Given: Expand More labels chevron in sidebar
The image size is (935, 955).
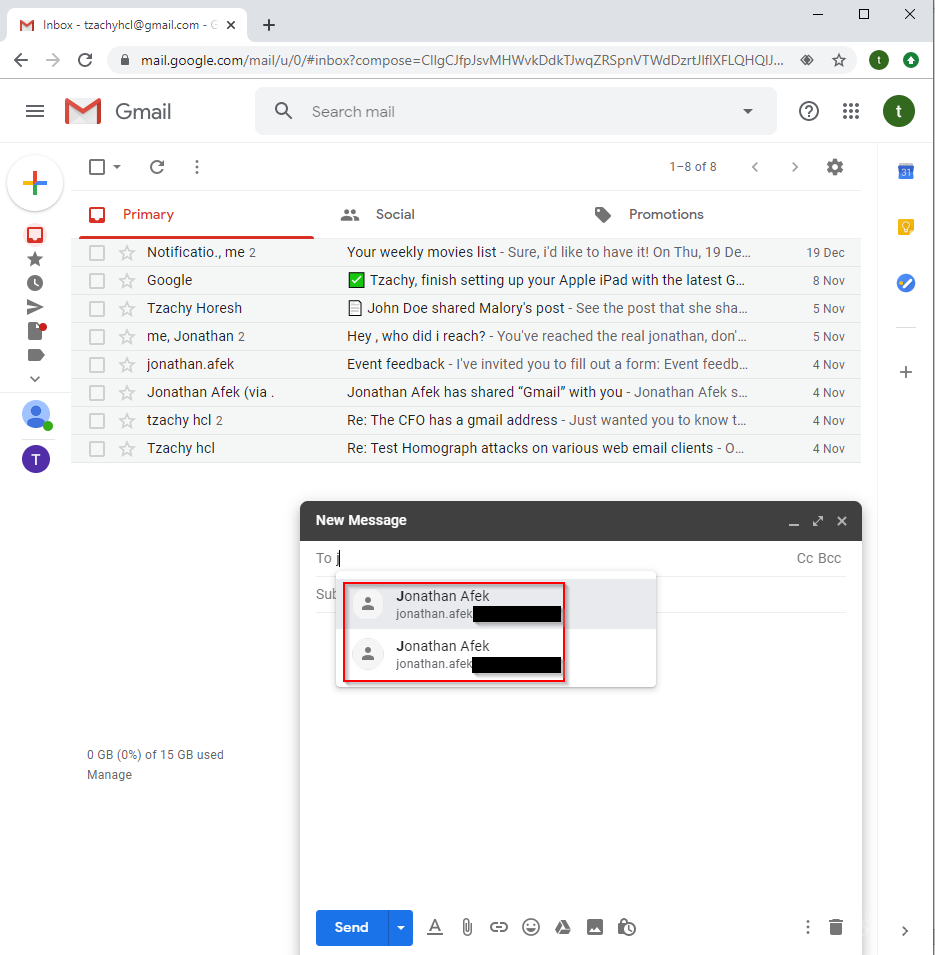Looking at the screenshot, I should click(35, 379).
